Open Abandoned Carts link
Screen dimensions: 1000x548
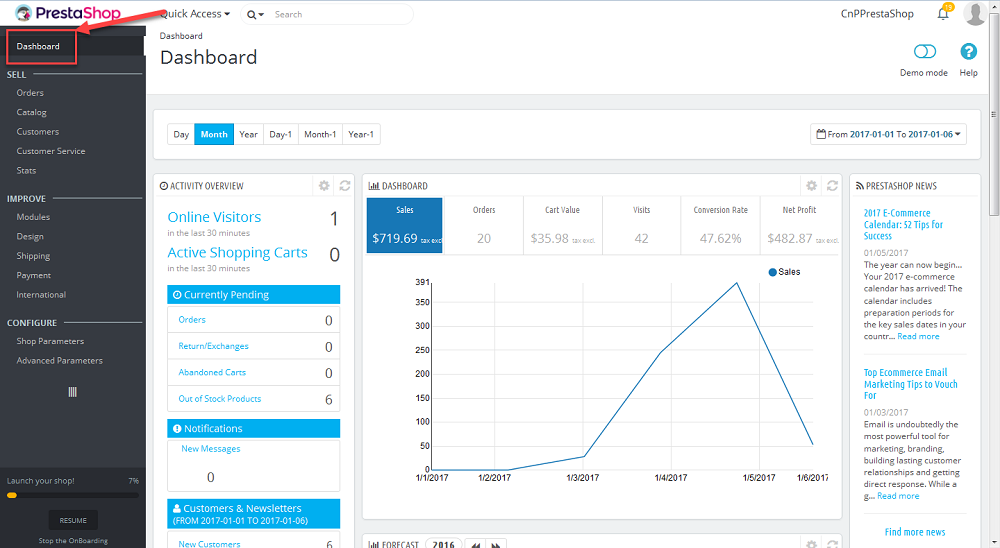pos(212,372)
